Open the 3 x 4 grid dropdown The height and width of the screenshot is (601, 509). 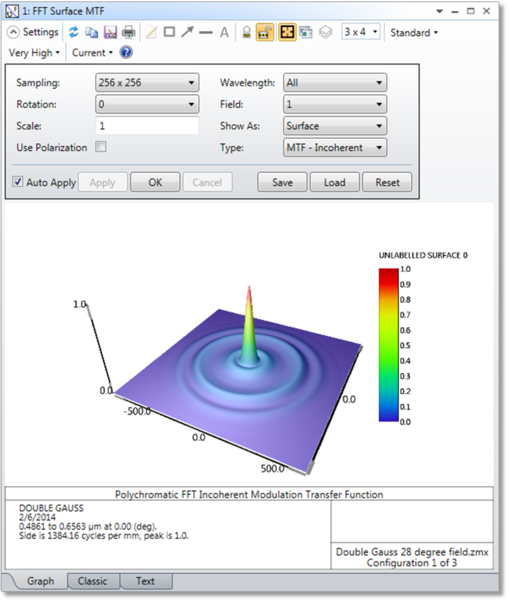click(x=361, y=32)
